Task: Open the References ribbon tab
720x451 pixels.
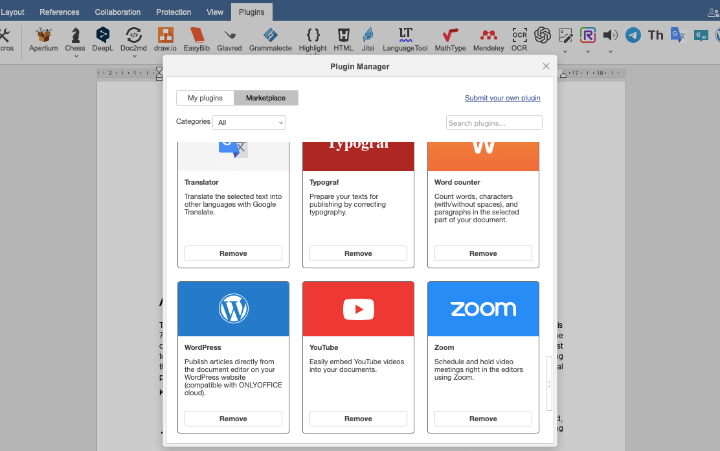Action: [x=59, y=12]
